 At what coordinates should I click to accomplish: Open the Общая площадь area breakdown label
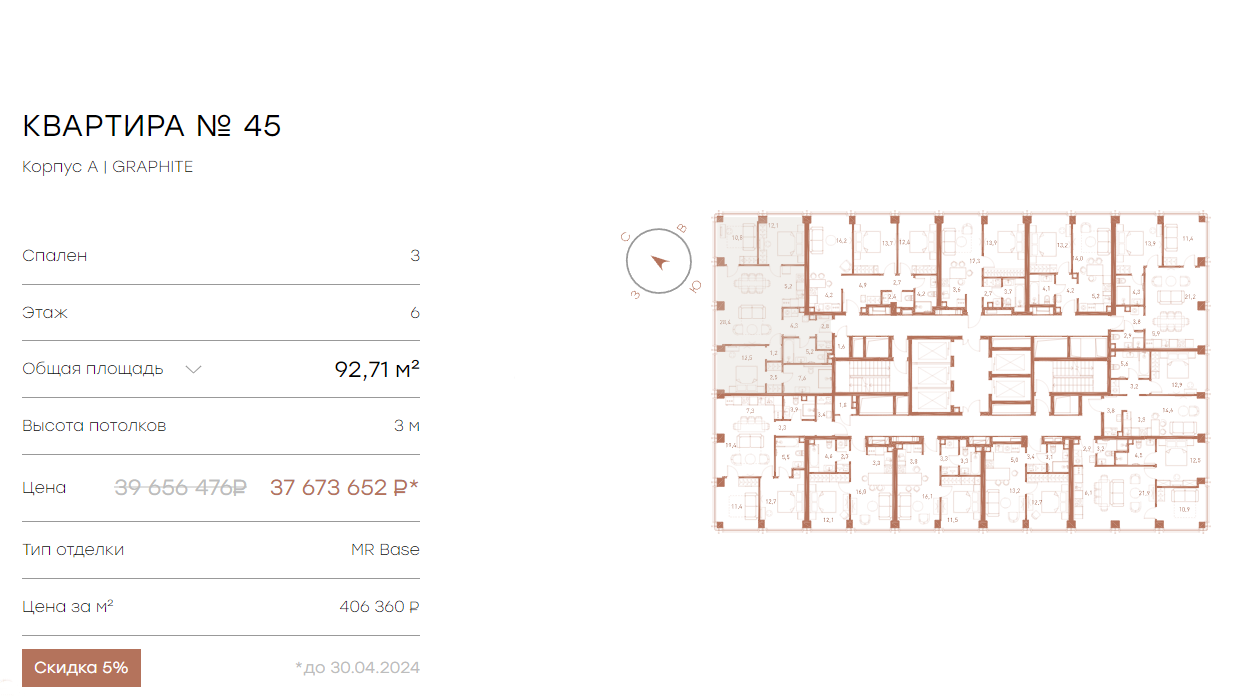click(93, 369)
